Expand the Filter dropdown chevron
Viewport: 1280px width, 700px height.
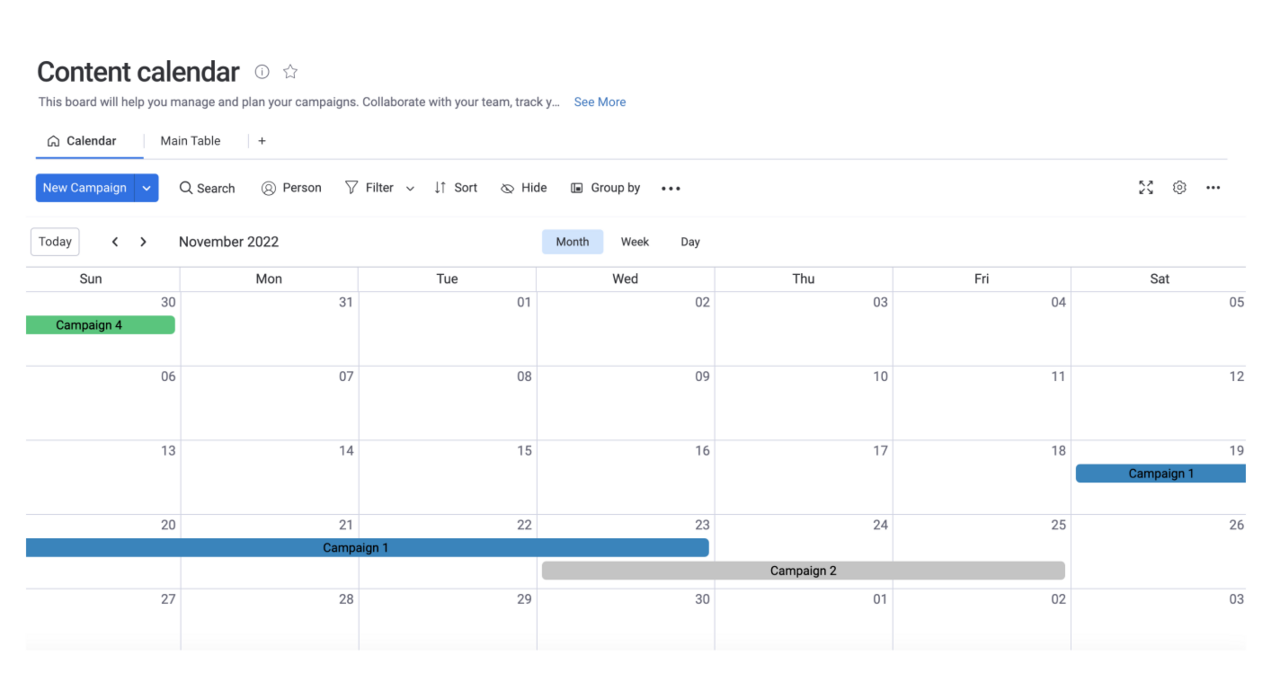click(x=410, y=189)
